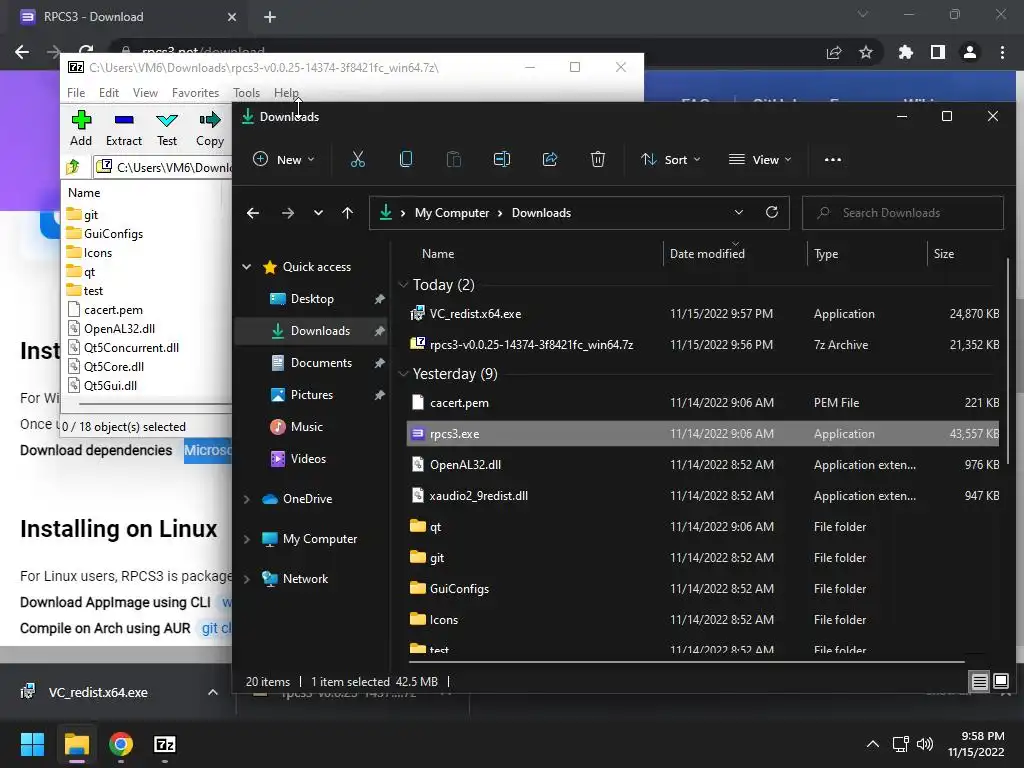This screenshot has width=1024, height=768.
Task: Open the See more ellipsis menu
Action: pyautogui.click(x=833, y=159)
